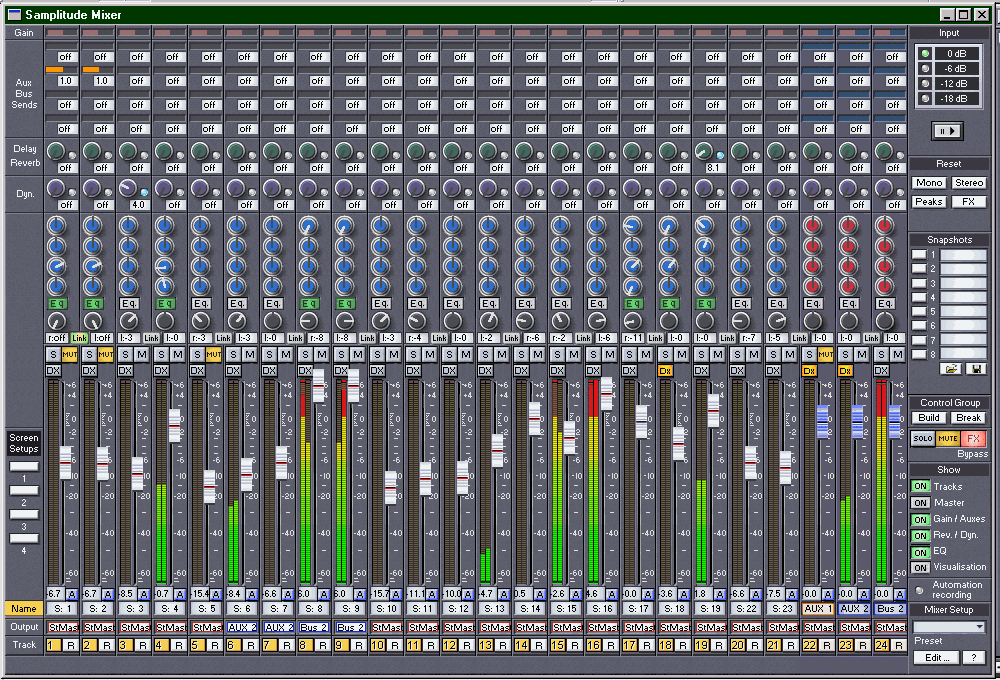Click the Mono reset button
The width and height of the screenshot is (1000, 680).
point(929,182)
